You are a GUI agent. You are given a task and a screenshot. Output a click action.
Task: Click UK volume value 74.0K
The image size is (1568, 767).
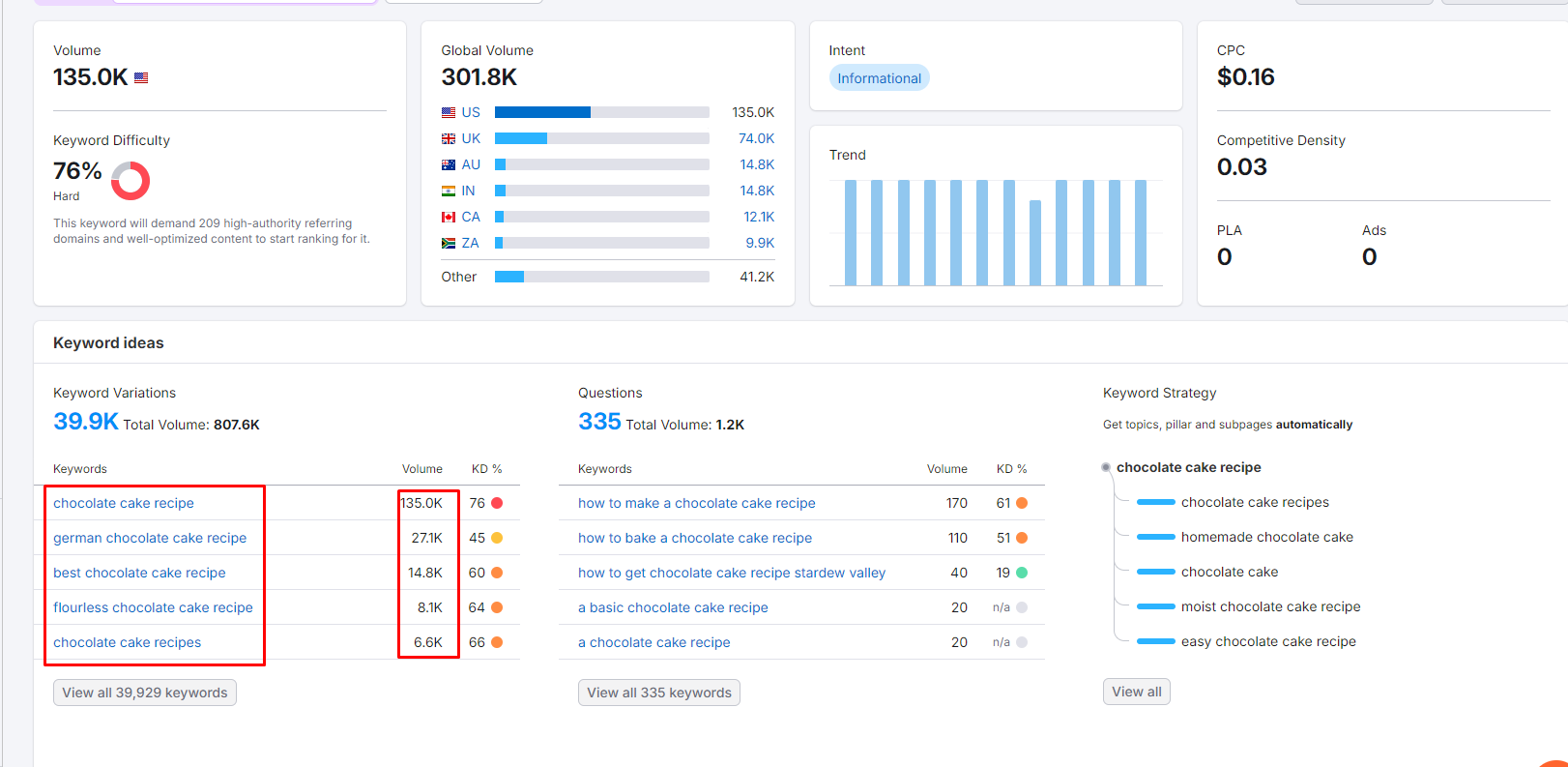point(756,138)
